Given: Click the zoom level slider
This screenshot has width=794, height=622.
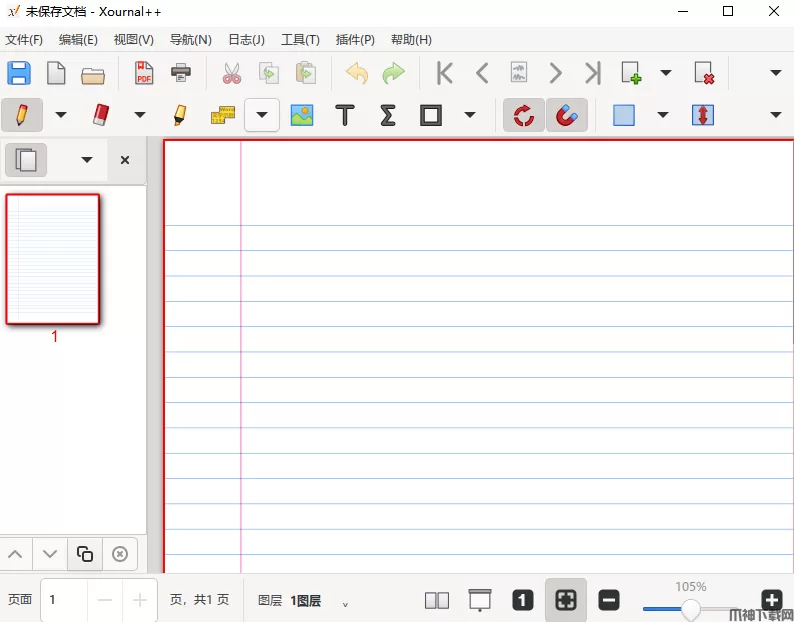Looking at the screenshot, I should tap(691, 609).
